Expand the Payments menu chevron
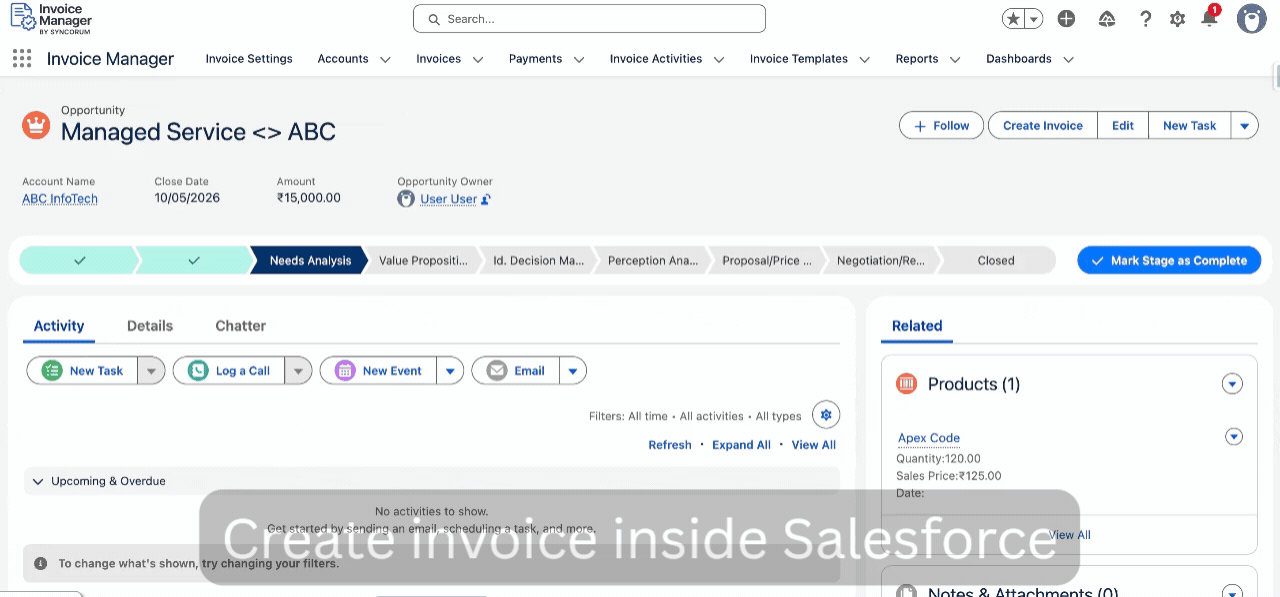The height and width of the screenshot is (597, 1280). point(579,60)
